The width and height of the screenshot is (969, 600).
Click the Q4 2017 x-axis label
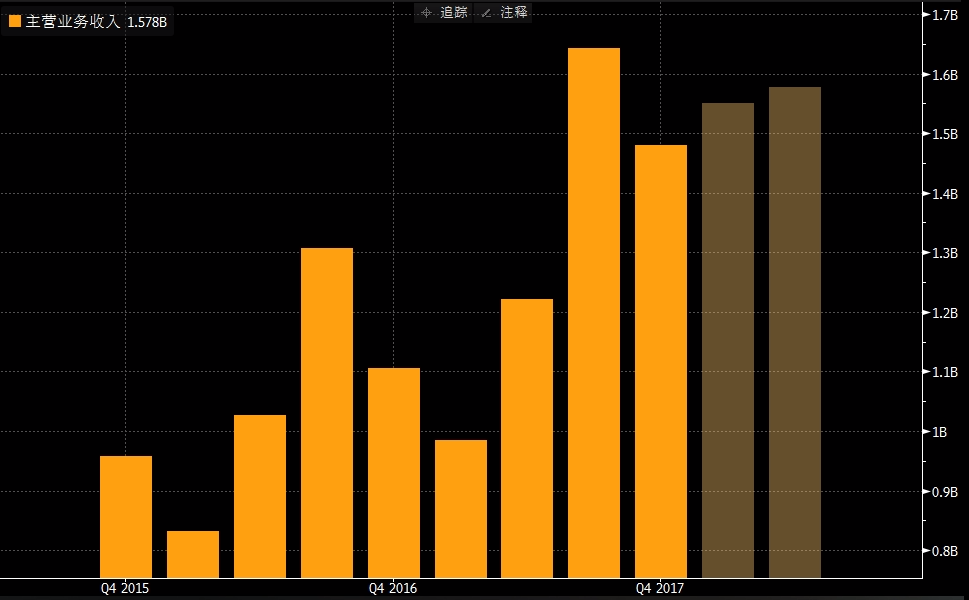661,588
